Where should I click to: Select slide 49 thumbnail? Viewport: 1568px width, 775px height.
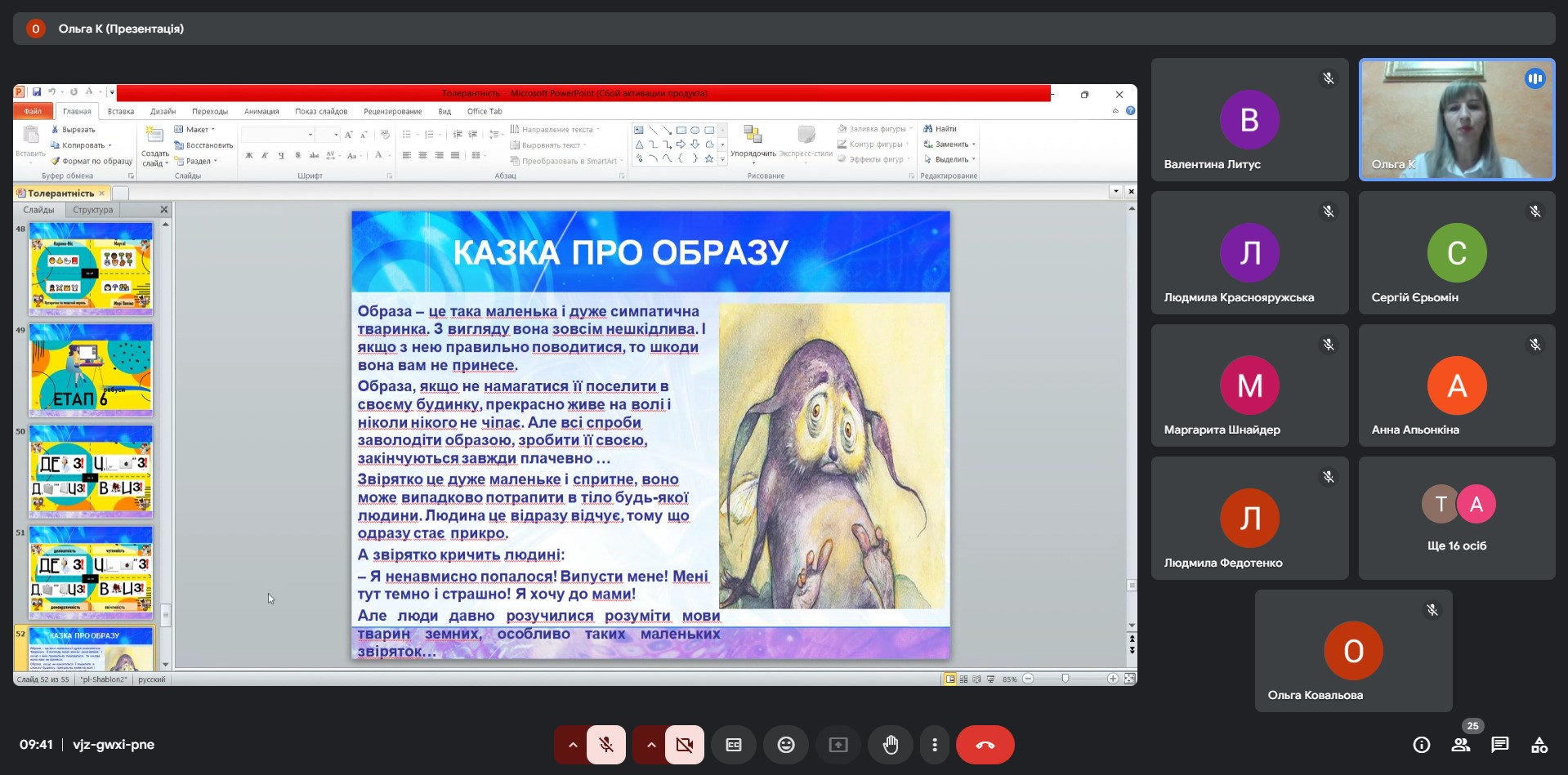pyautogui.click(x=91, y=369)
